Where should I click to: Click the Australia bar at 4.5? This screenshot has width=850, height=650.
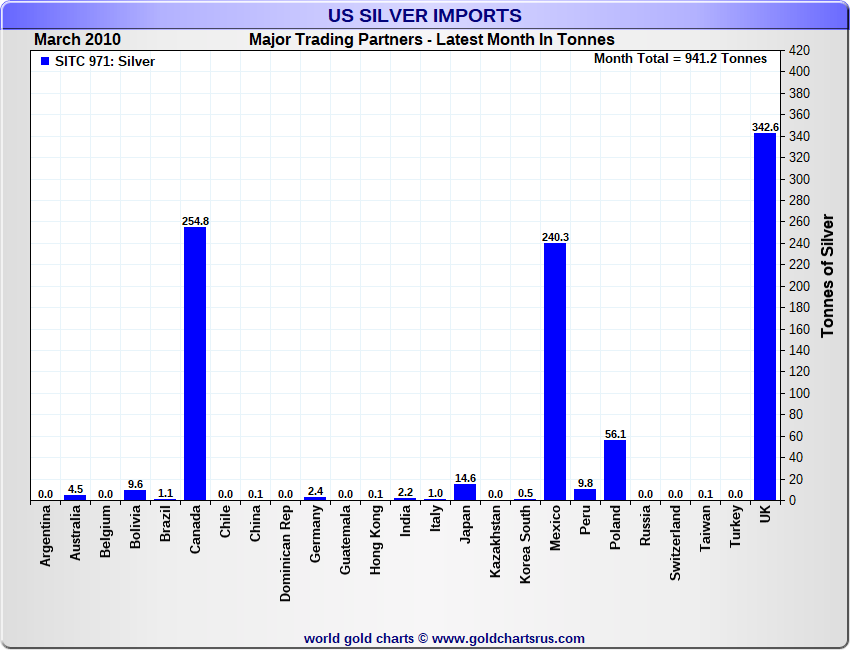point(75,497)
